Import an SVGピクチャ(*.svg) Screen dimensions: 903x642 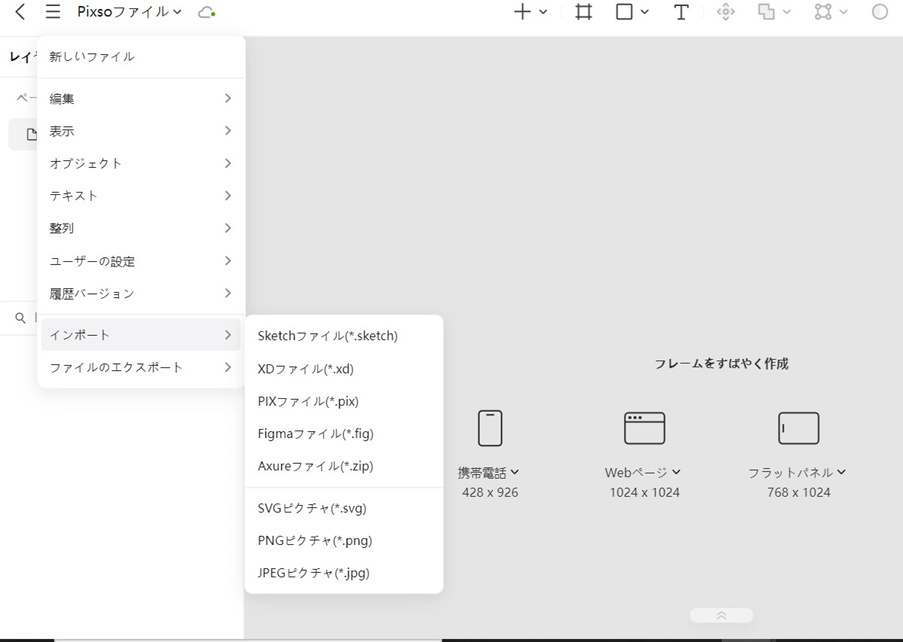click(x=344, y=508)
